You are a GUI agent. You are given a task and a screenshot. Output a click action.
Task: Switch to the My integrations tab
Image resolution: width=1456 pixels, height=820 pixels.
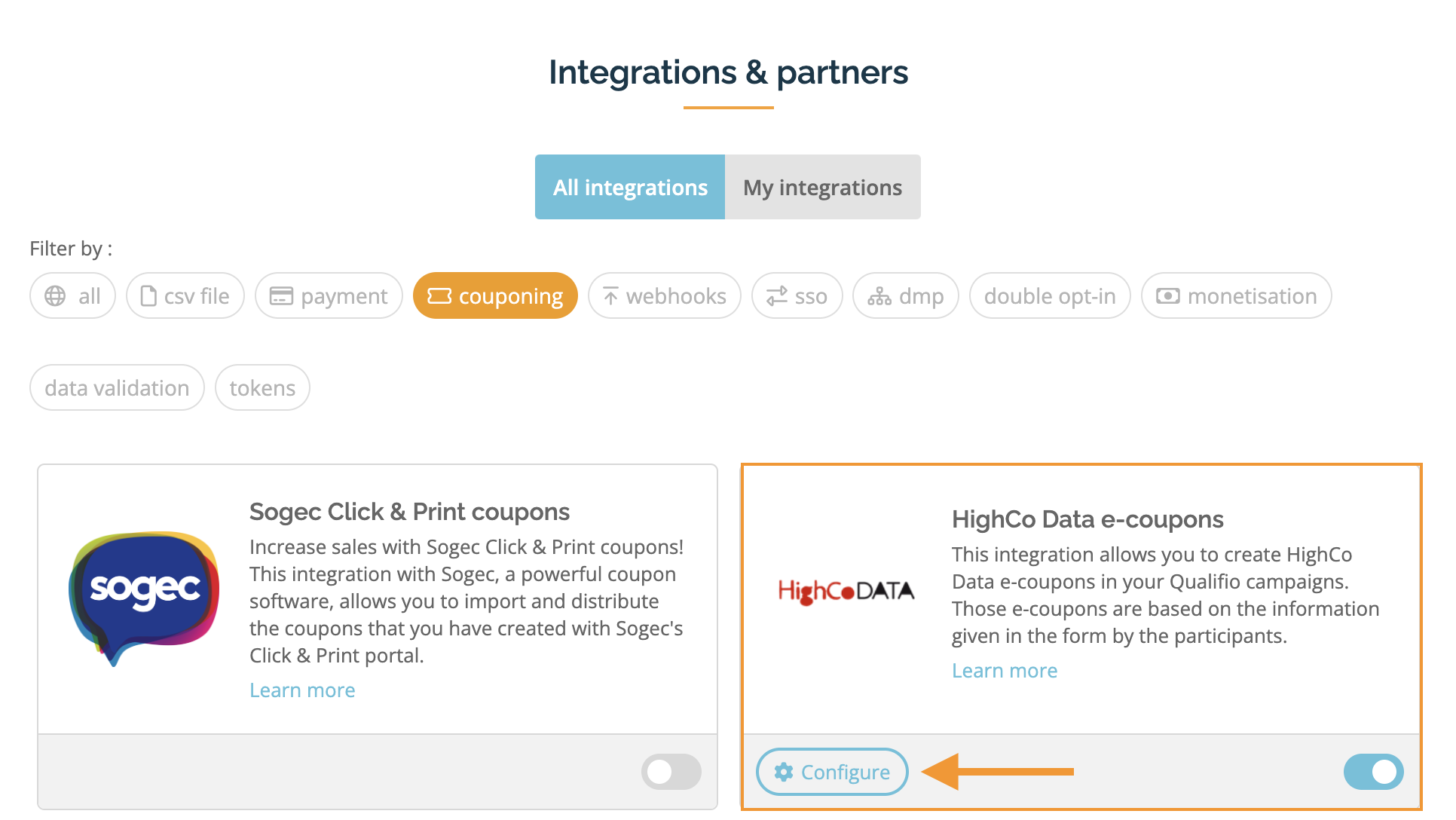coord(822,187)
